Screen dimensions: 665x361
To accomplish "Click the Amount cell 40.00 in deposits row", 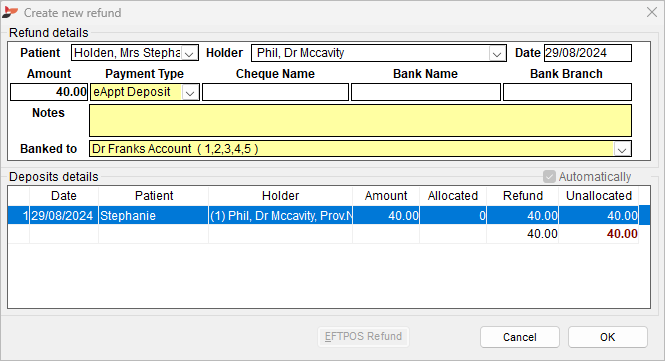I will click(x=386, y=215).
